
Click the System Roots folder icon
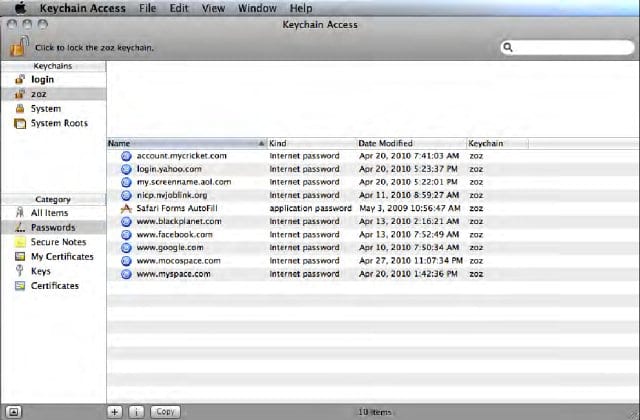point(20,123)
